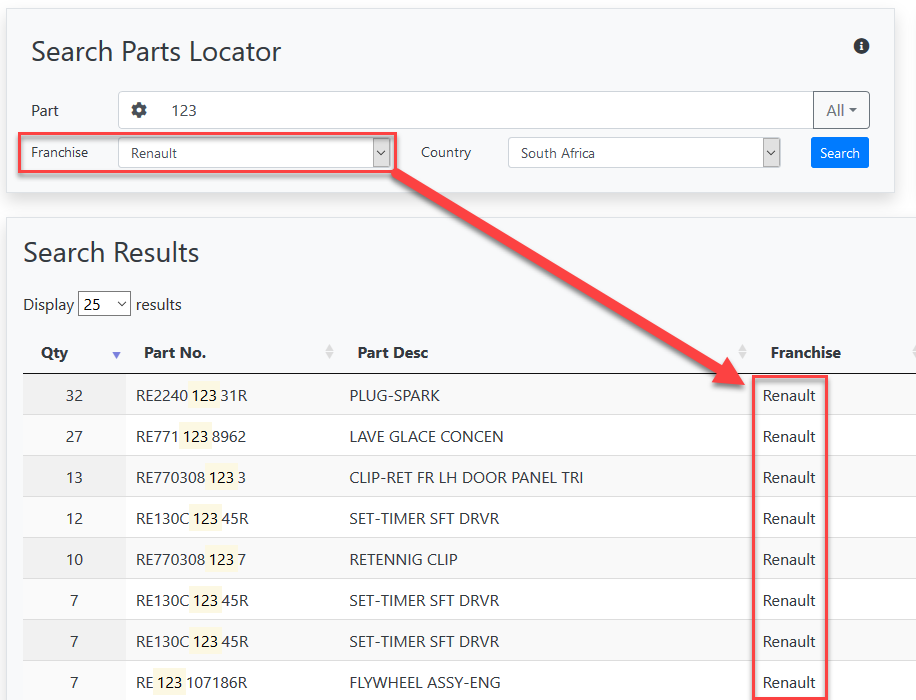Select part number RE770308 123 3
This screenshot has height=700, width=916.
coord(191,477)
